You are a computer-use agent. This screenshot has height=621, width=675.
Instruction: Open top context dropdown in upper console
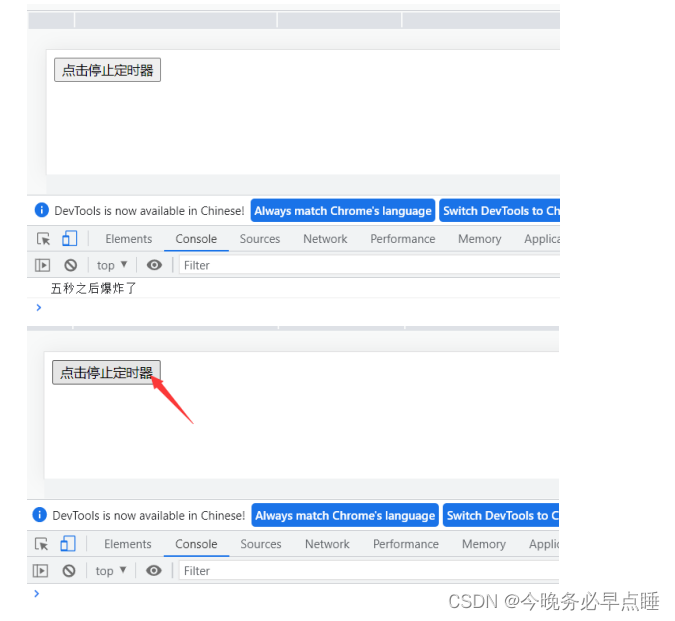coord(112,265)
